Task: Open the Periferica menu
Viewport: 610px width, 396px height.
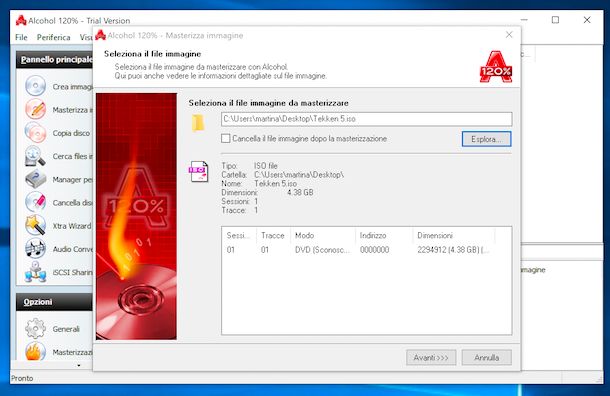Action: pyautogui.click(x=54, y=37)
